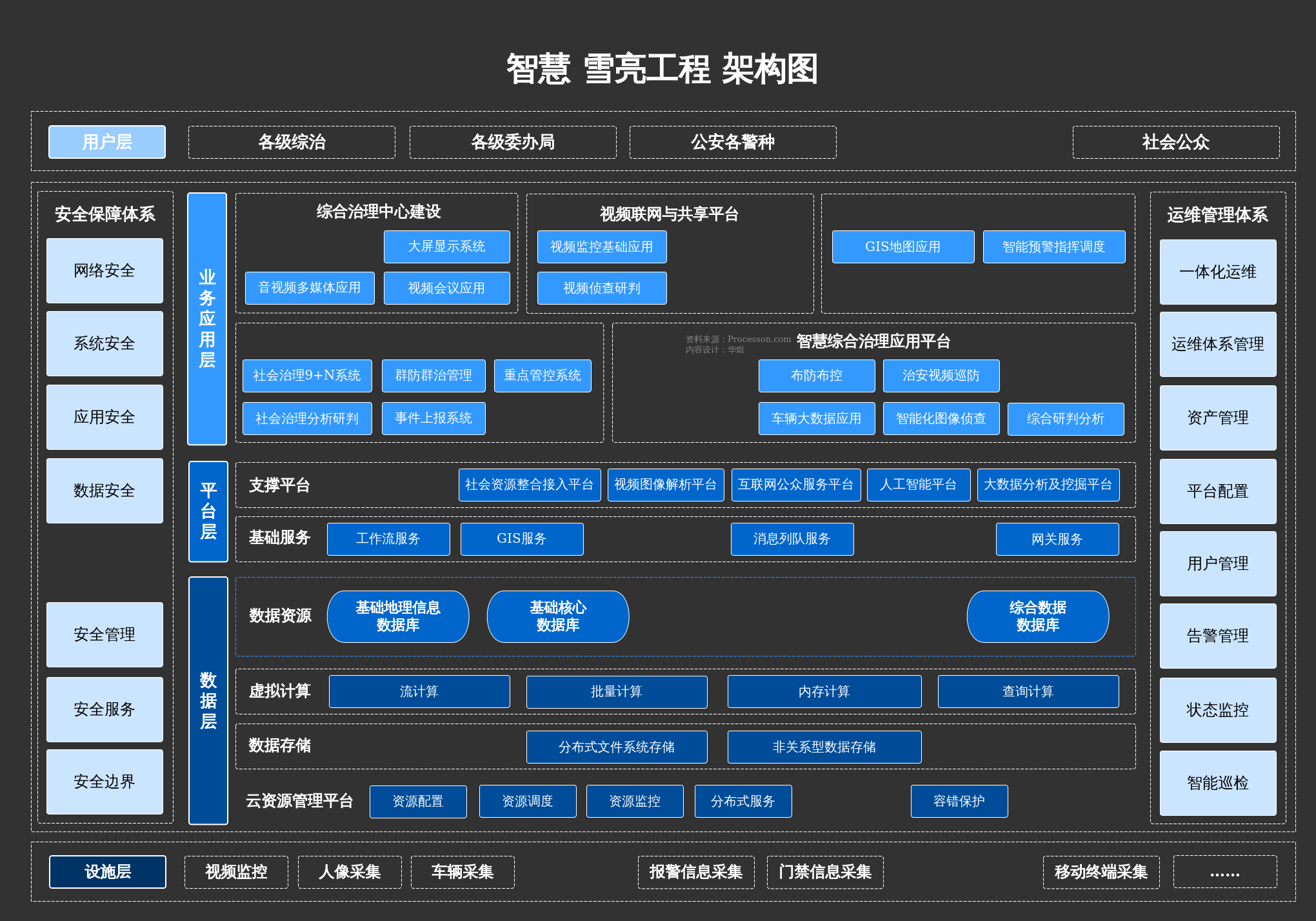The image size is (1316, 921).
Task: Select the GIS地图应用 block
Action: pos(902,246)
